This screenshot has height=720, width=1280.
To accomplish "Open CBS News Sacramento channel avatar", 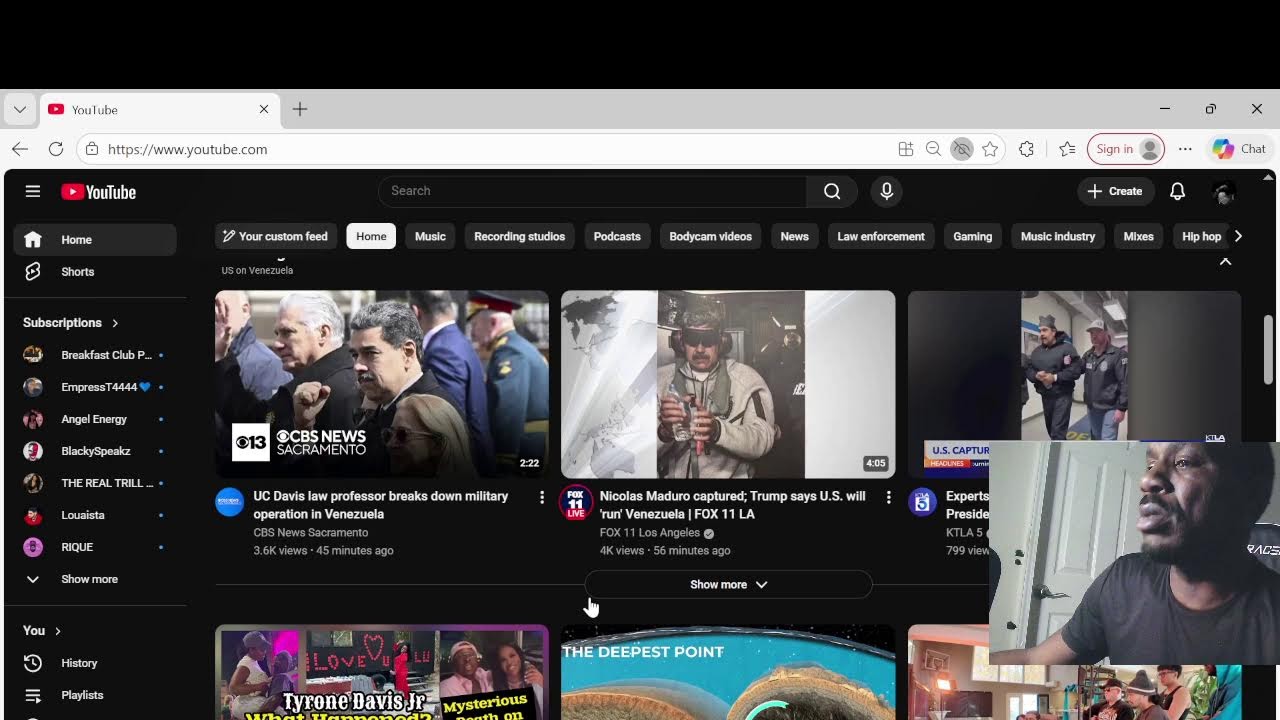I will 229,502.
